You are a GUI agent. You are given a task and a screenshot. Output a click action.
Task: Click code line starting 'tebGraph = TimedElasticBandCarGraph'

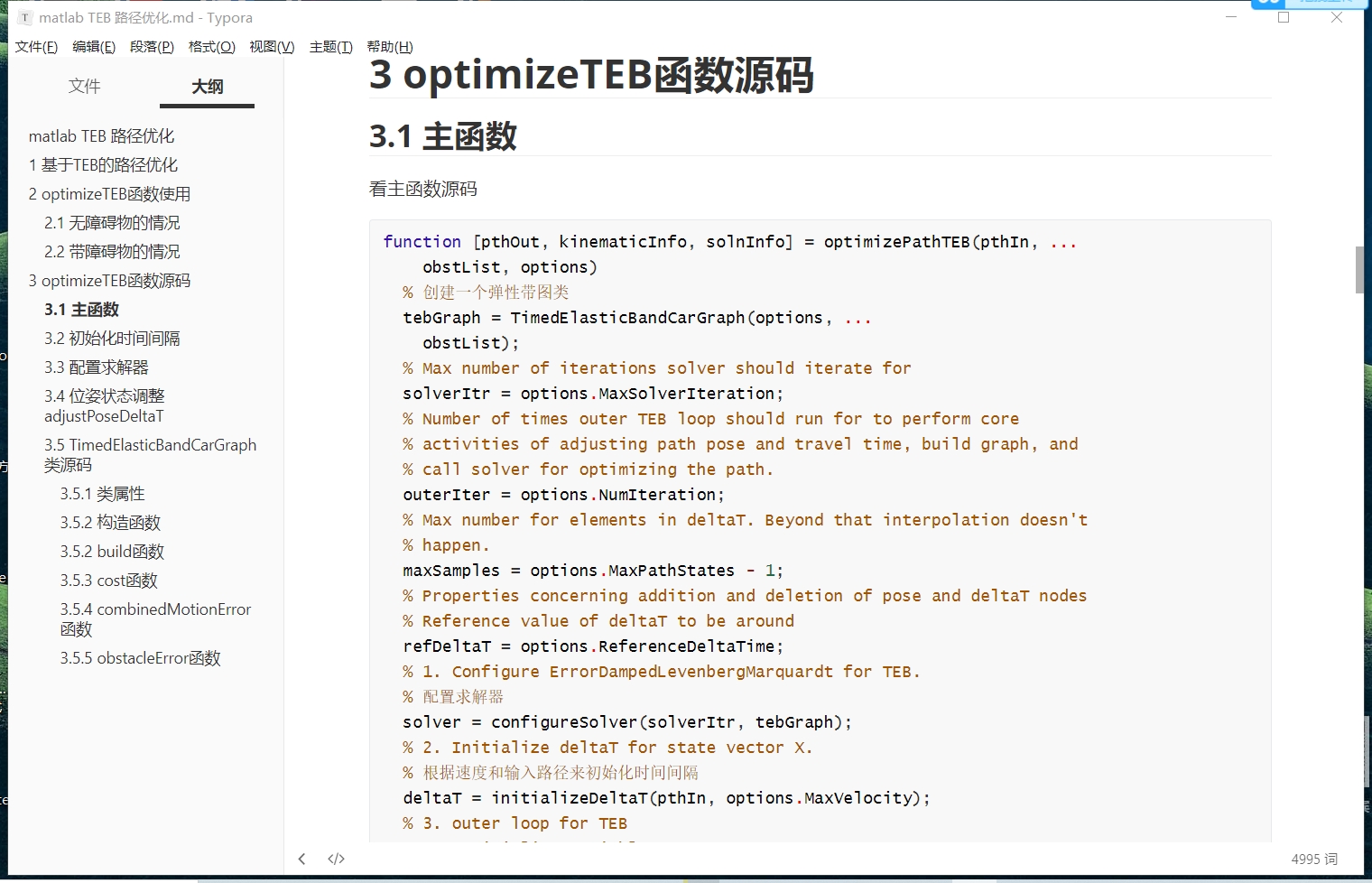[636, 318]
